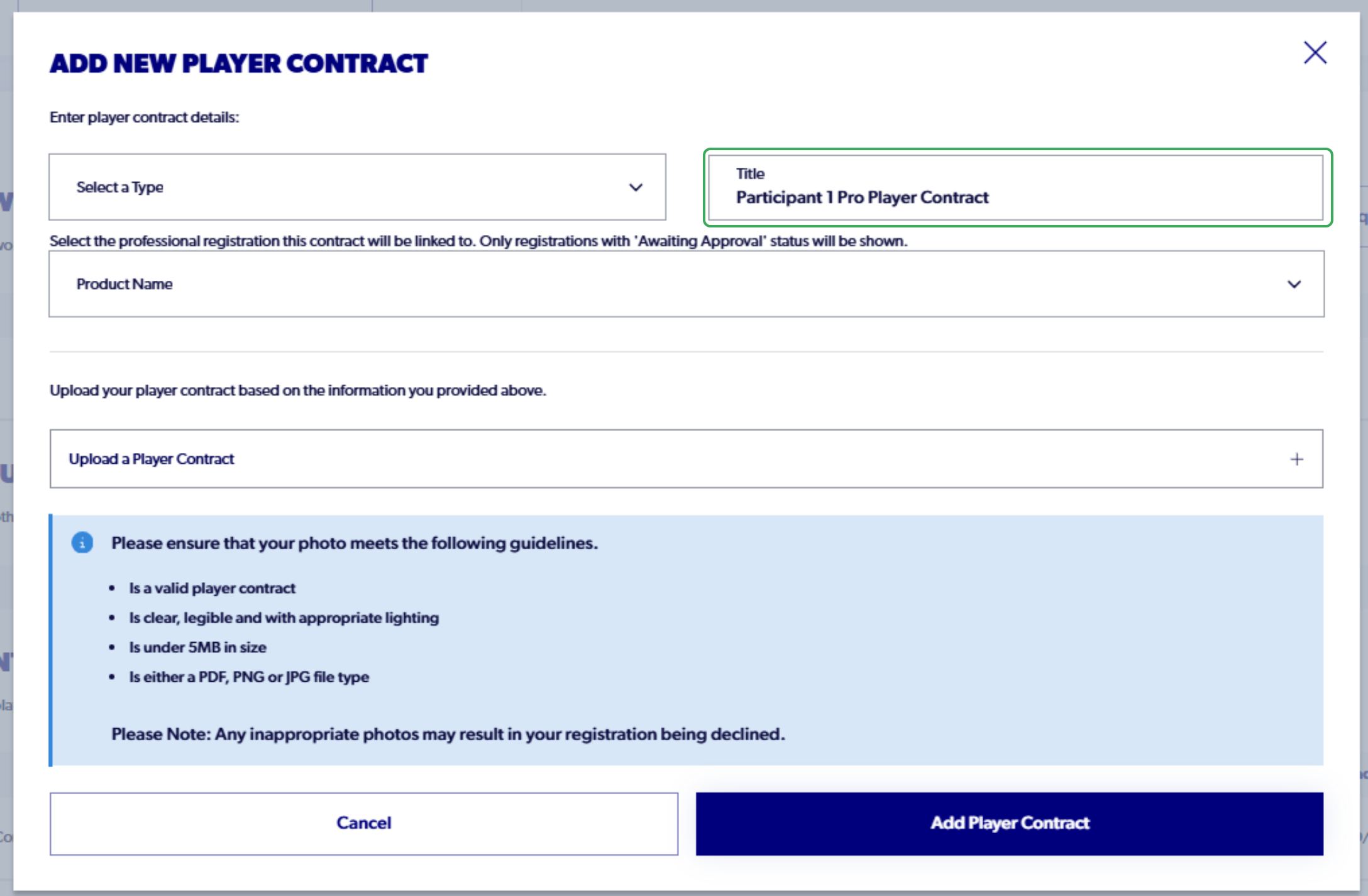Open the Select a Type combo box

click(x=357, y=187)
